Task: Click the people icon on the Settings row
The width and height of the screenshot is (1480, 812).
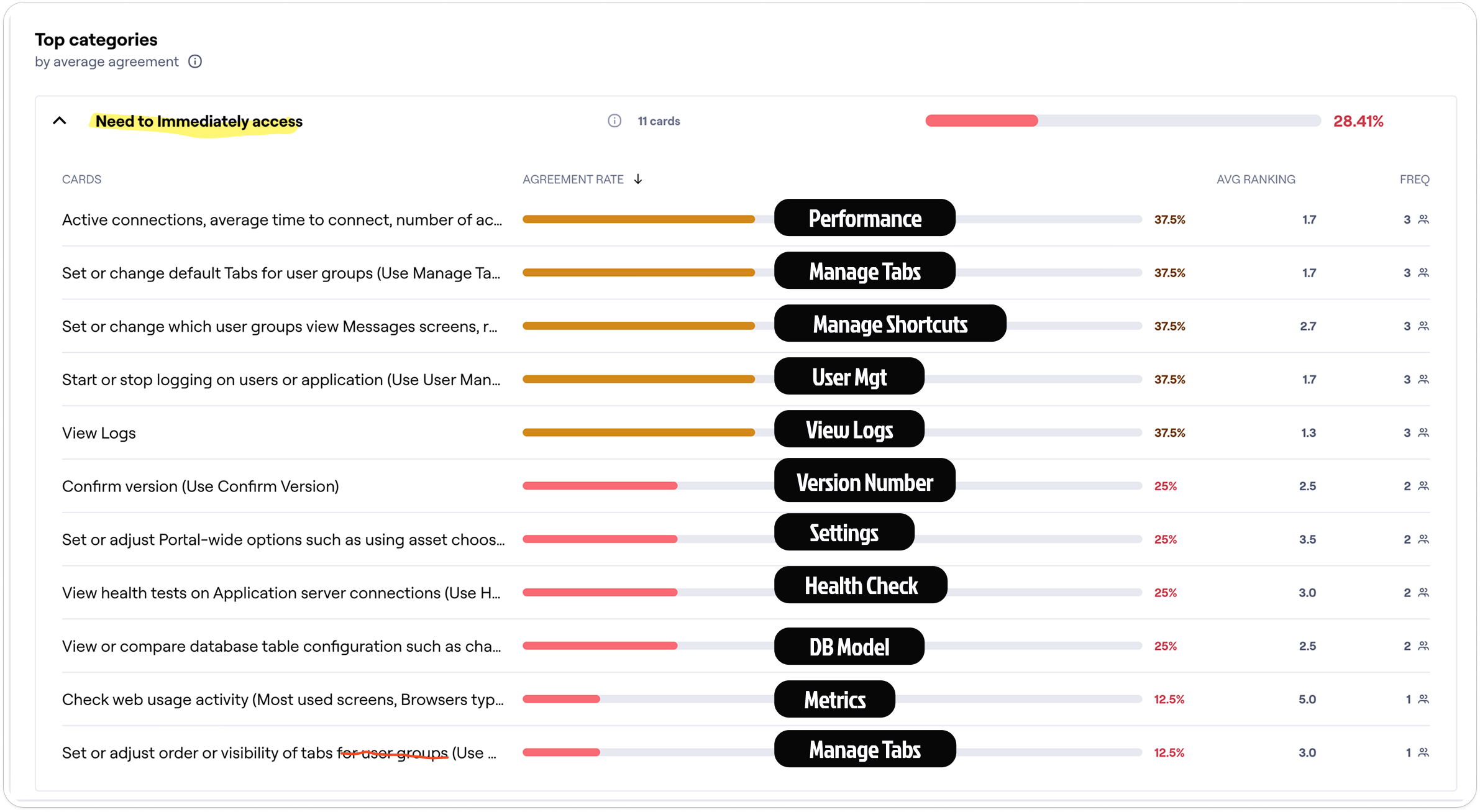Action: tap(1422, 539)
